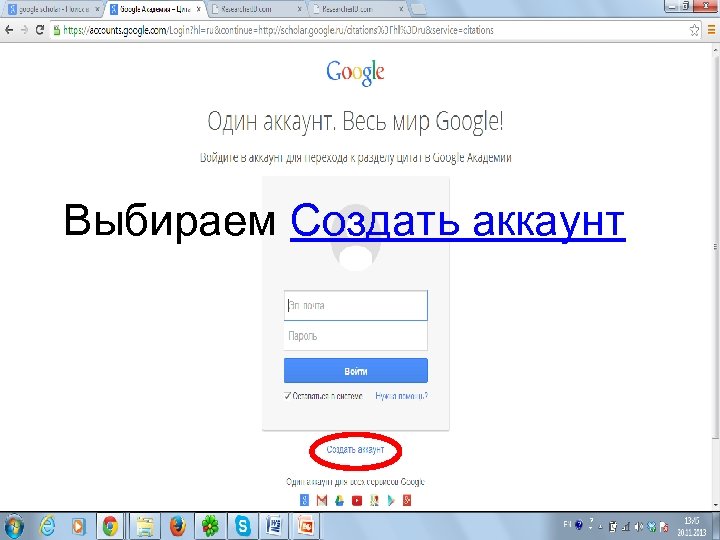Screen dimensions: 720x540
Task: Open the Нужна помощь? link
Action: click(401, 396)
